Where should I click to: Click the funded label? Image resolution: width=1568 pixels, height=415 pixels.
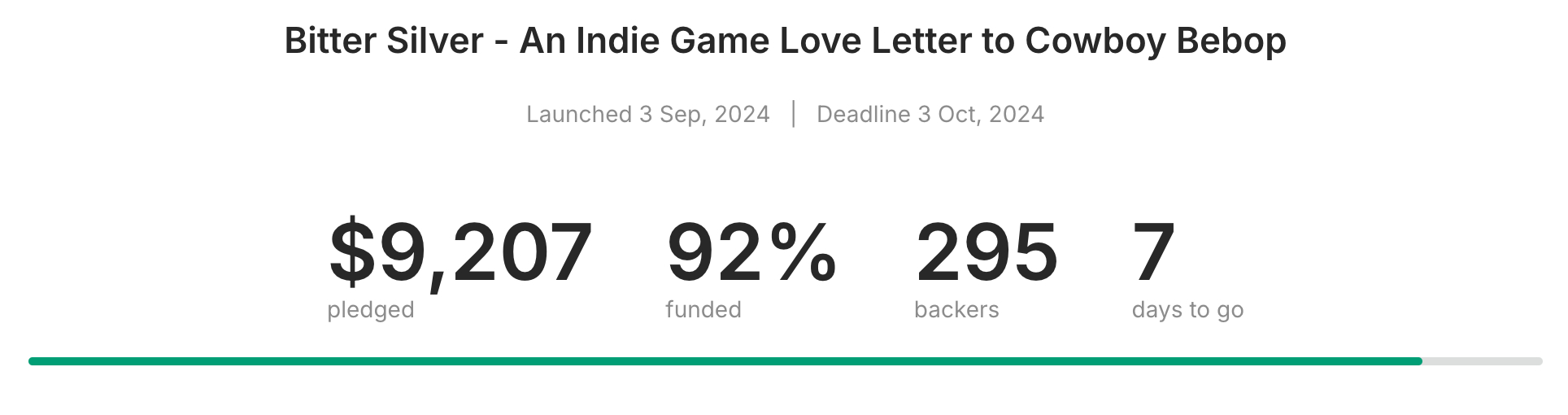[x=703, y=310]
